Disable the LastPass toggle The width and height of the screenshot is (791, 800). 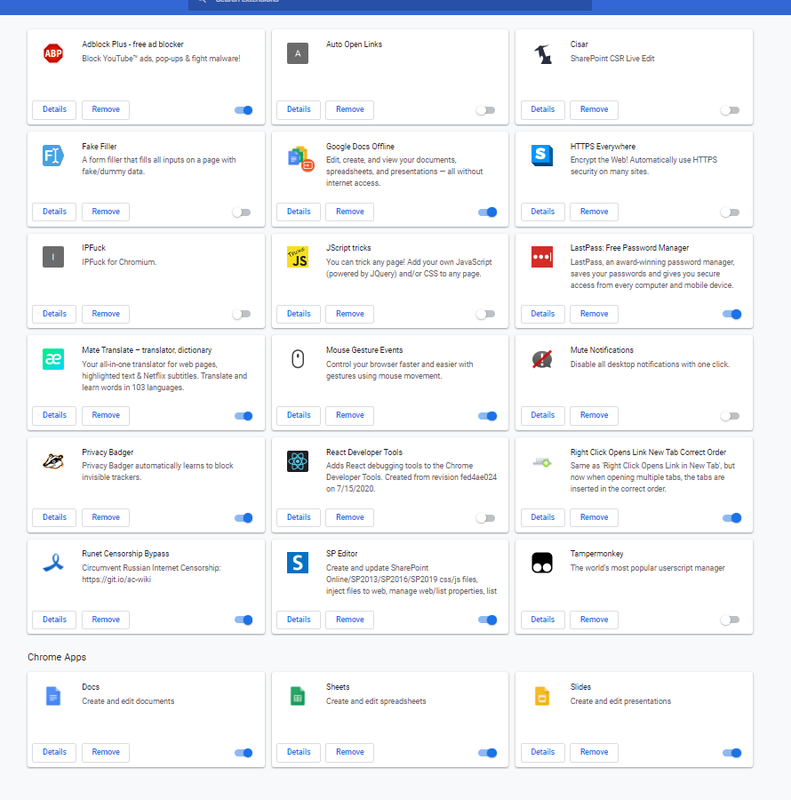pyautogui.click(x=732, y=314)
